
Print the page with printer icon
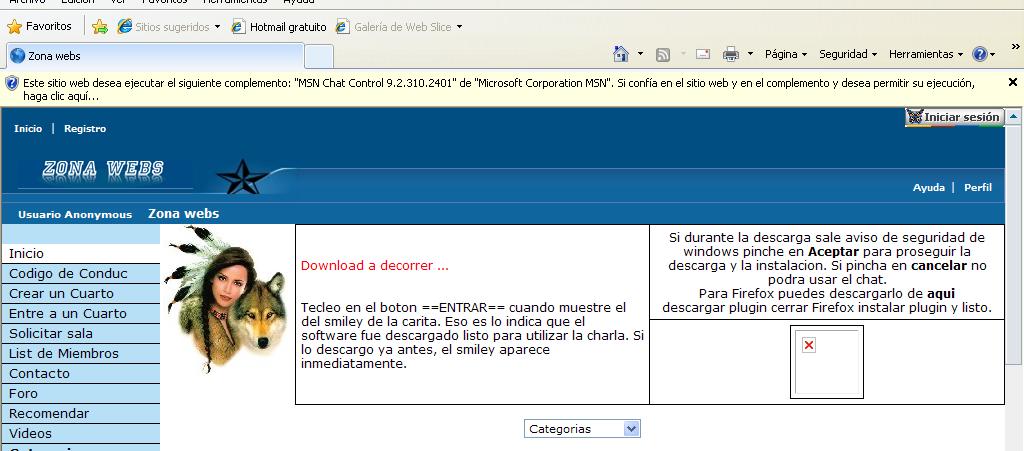point(731,54)
